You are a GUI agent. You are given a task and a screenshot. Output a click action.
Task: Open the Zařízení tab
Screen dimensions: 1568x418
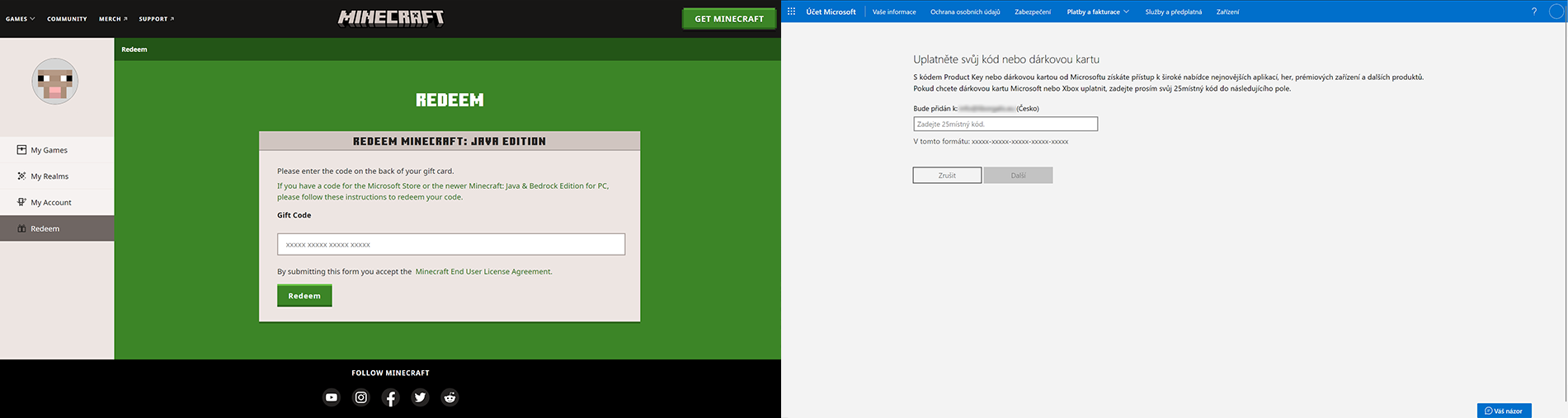point(1227,12)
